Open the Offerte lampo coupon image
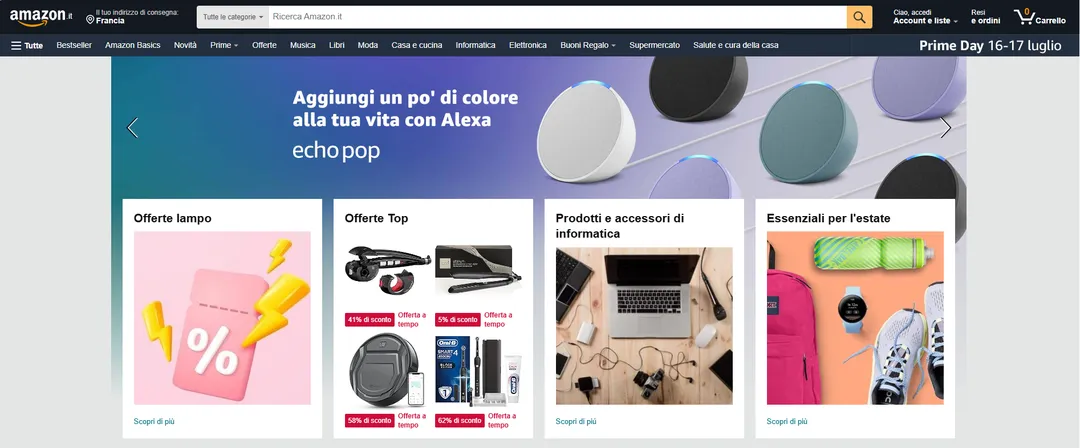The image size is (1080, 448). tap(222, 318)
